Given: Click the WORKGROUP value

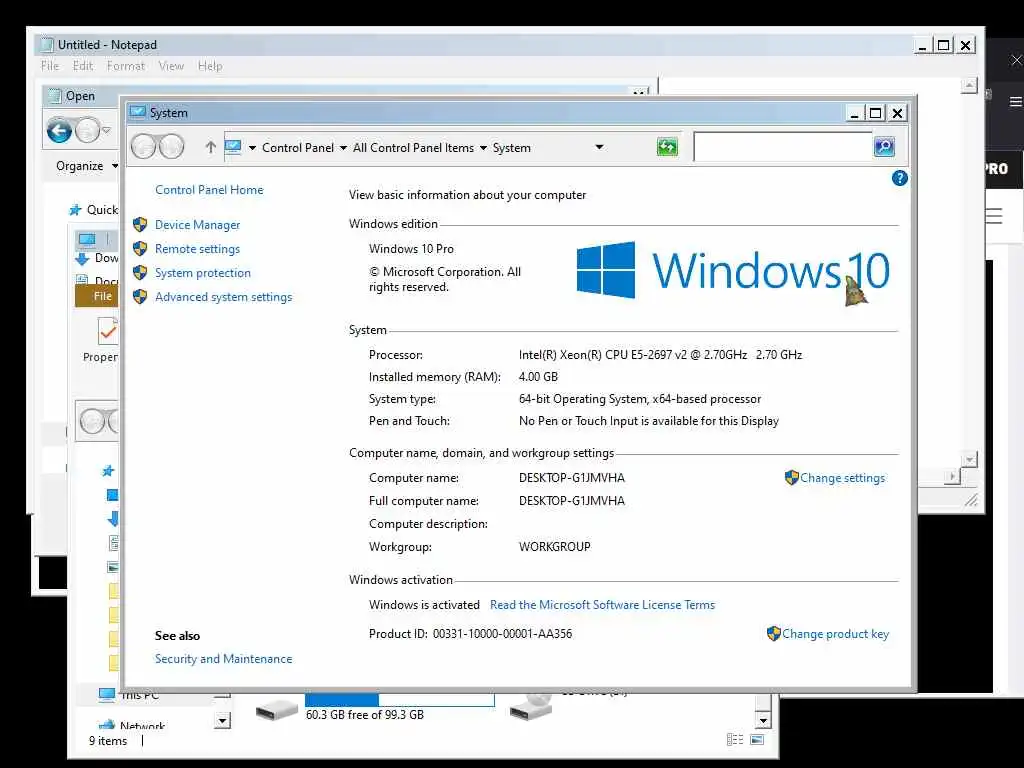Looking at the screenshot, I should pos(554,547).
